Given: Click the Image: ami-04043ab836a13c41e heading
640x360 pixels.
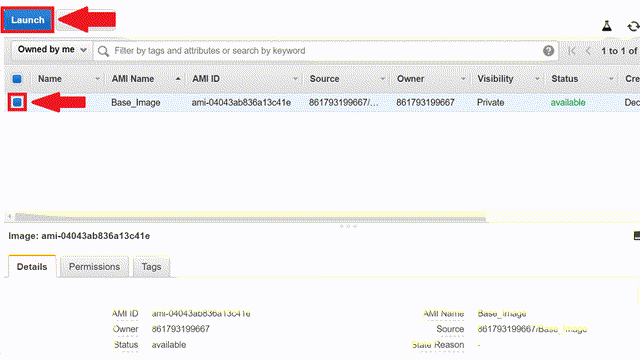Looking at the screenshot, I should pyautogui.click(x=79, y=236).
